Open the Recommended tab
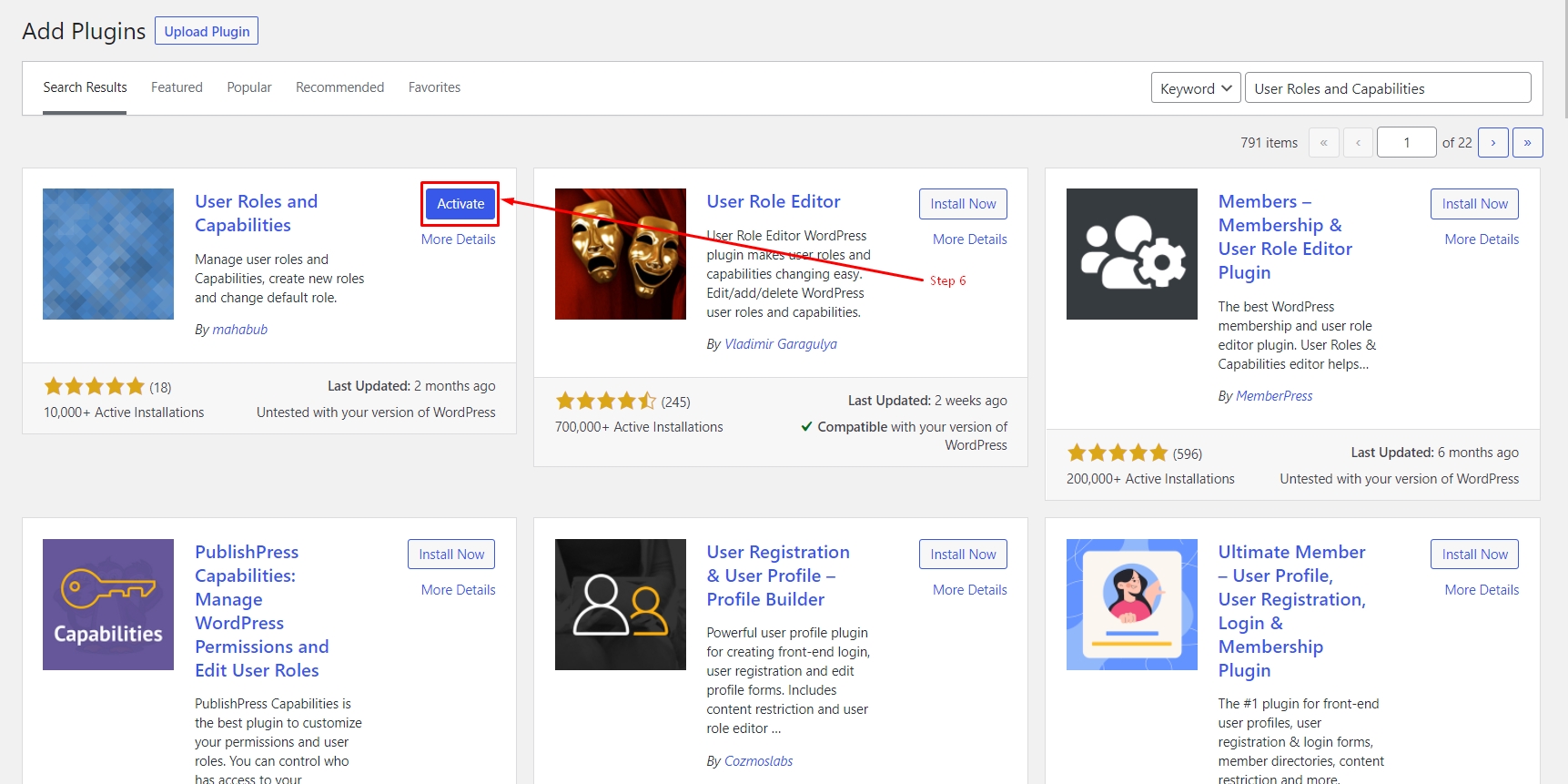Screen dimensions: 1568x784 click(x=339, y=87)
